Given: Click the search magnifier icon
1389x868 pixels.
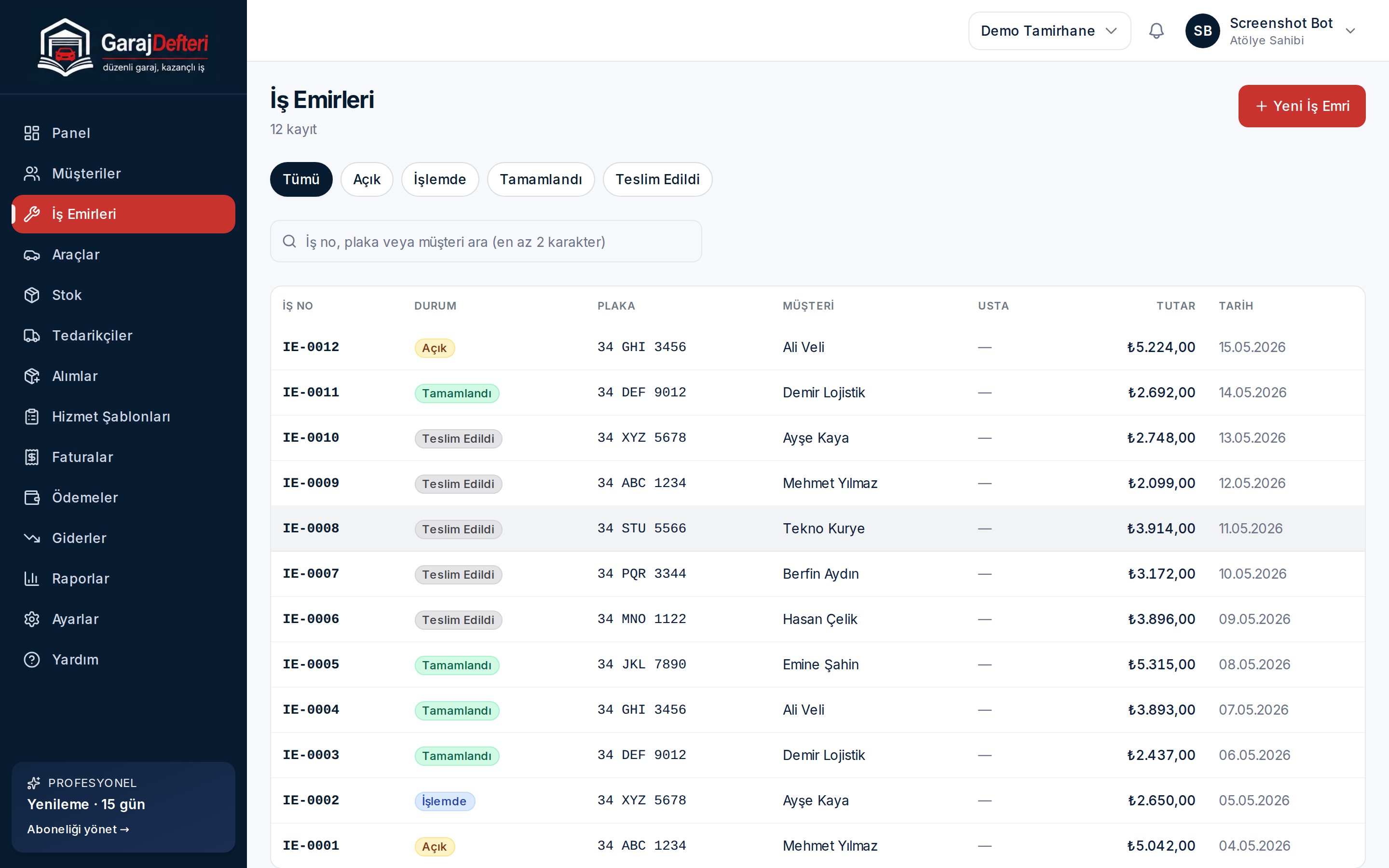Looking at the screenshot, I should [x=289, y=242].
